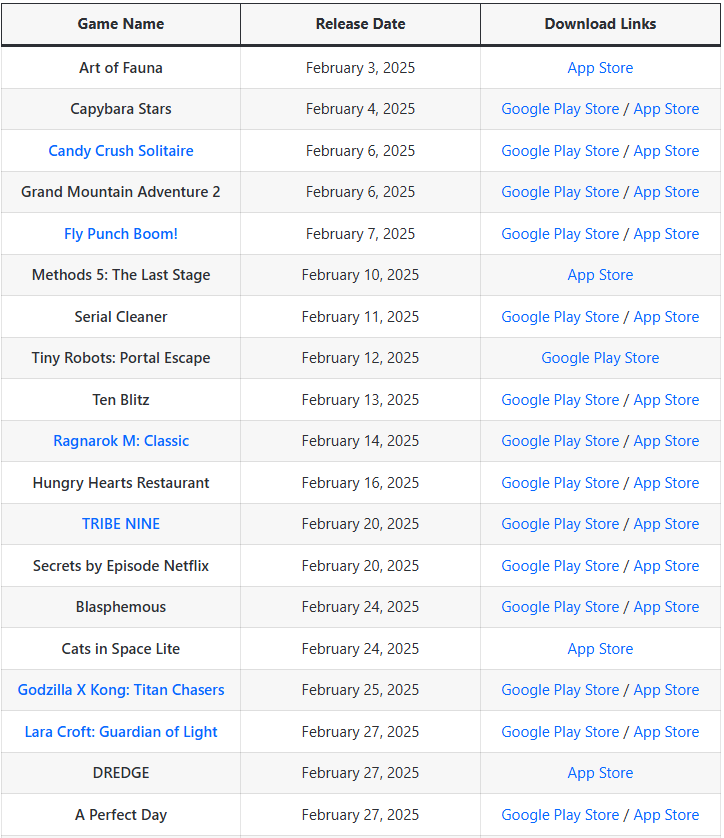Open the Ragnarok M: Classic link
724x838 pixels.
coord(121,441)
